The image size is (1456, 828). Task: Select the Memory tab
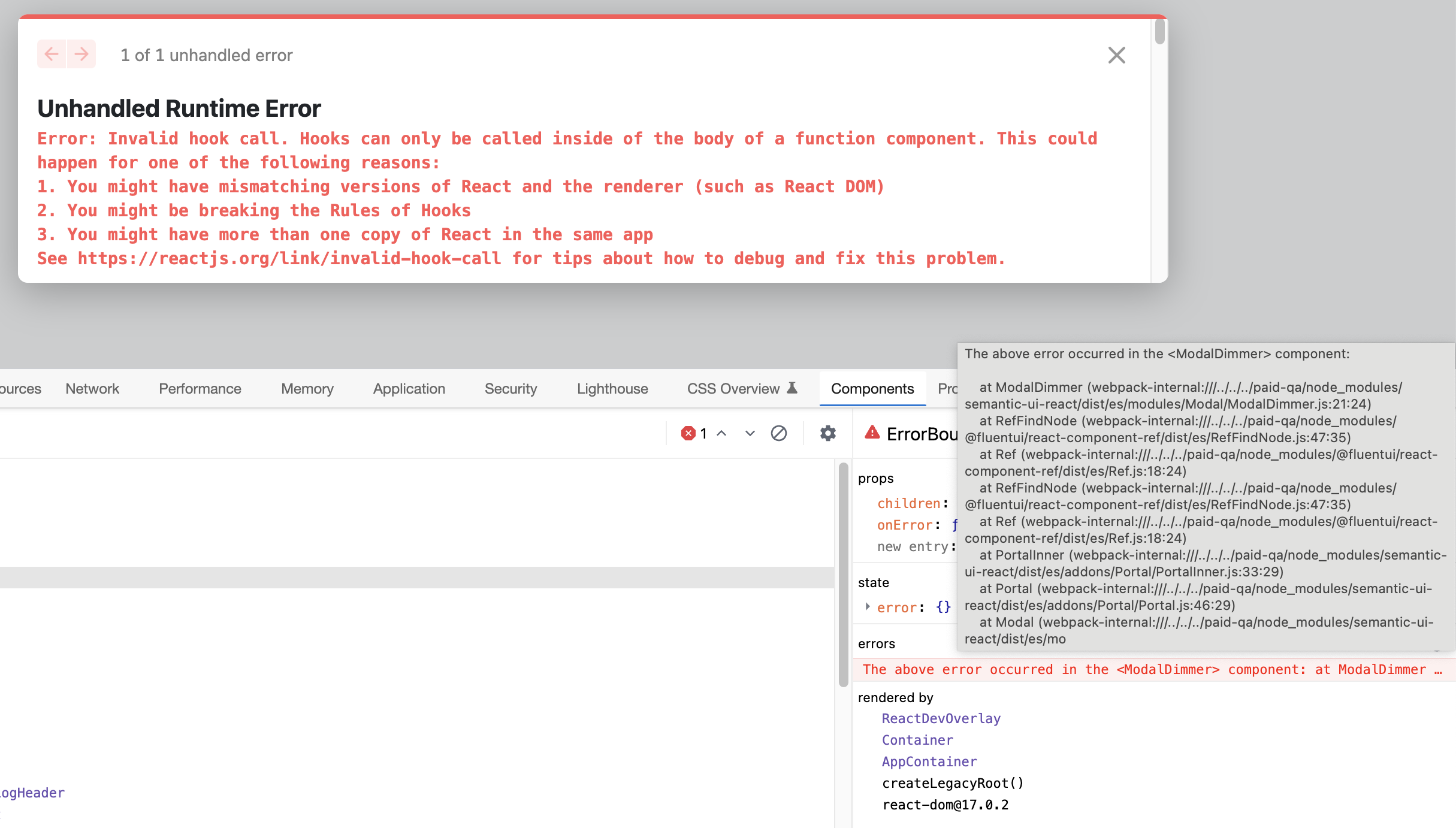(307, 388)
